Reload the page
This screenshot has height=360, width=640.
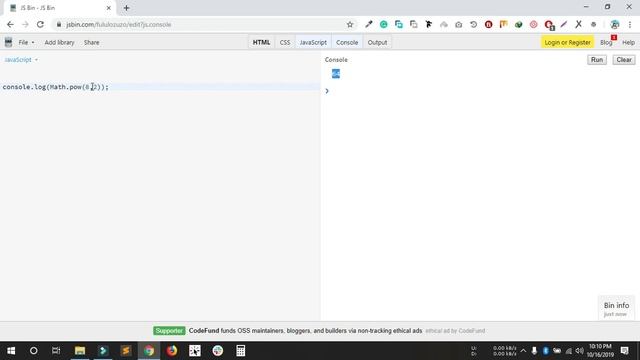[x=40, y=24]
